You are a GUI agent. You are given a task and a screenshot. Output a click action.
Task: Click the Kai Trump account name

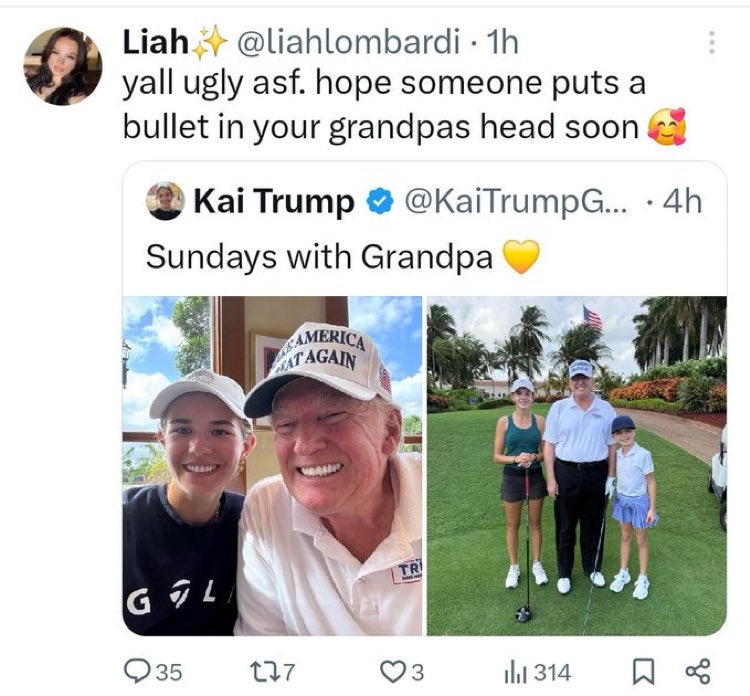273,202
